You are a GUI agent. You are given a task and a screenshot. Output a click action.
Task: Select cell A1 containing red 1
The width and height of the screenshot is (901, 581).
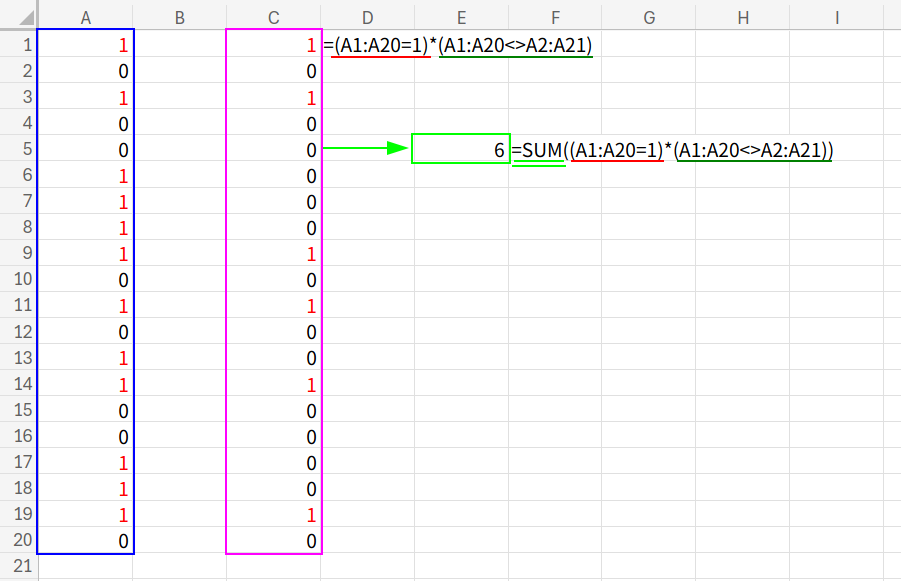(85, 46)
